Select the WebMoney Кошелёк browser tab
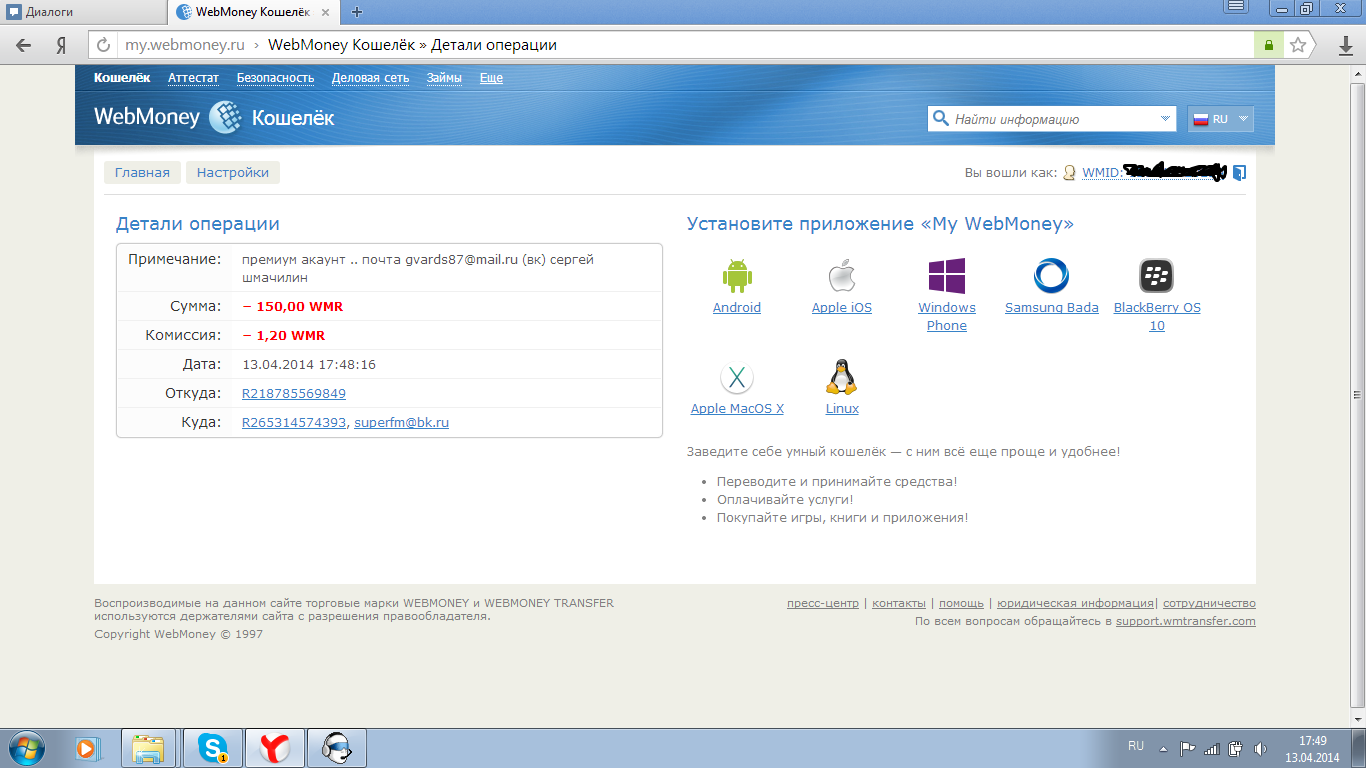 [x=255, y=12]
